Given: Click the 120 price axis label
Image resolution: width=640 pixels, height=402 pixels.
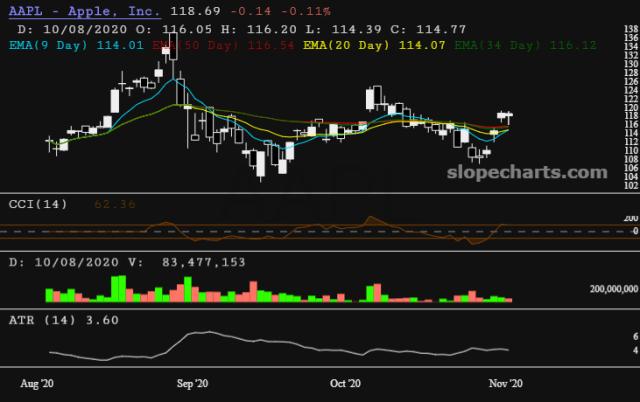Looking at the screenshot, I should (x=631, y=107).
